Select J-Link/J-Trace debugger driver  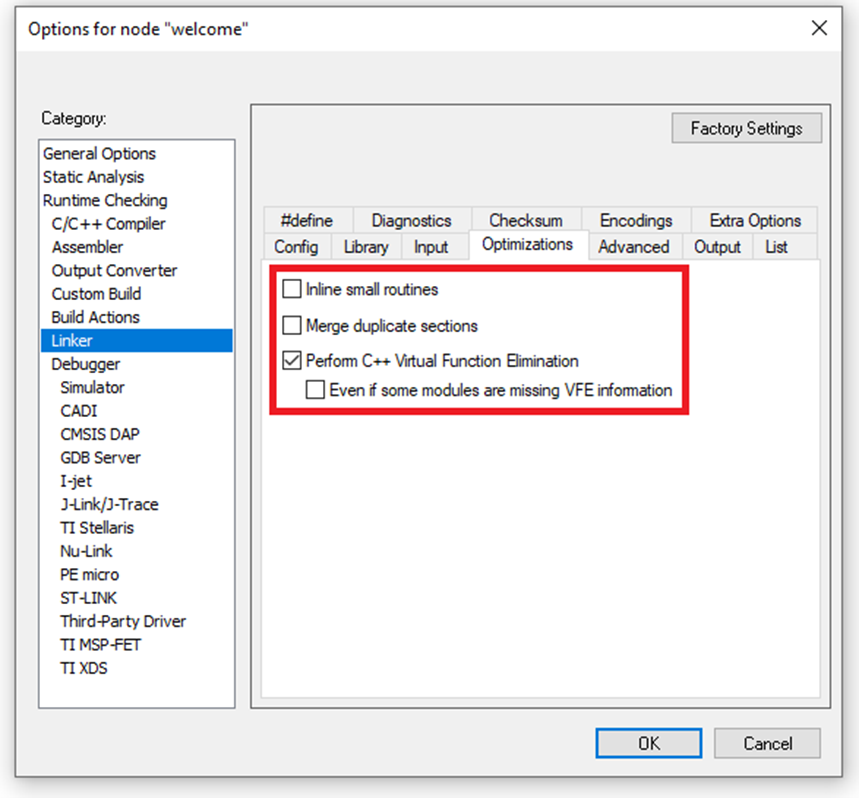[109, 504]
